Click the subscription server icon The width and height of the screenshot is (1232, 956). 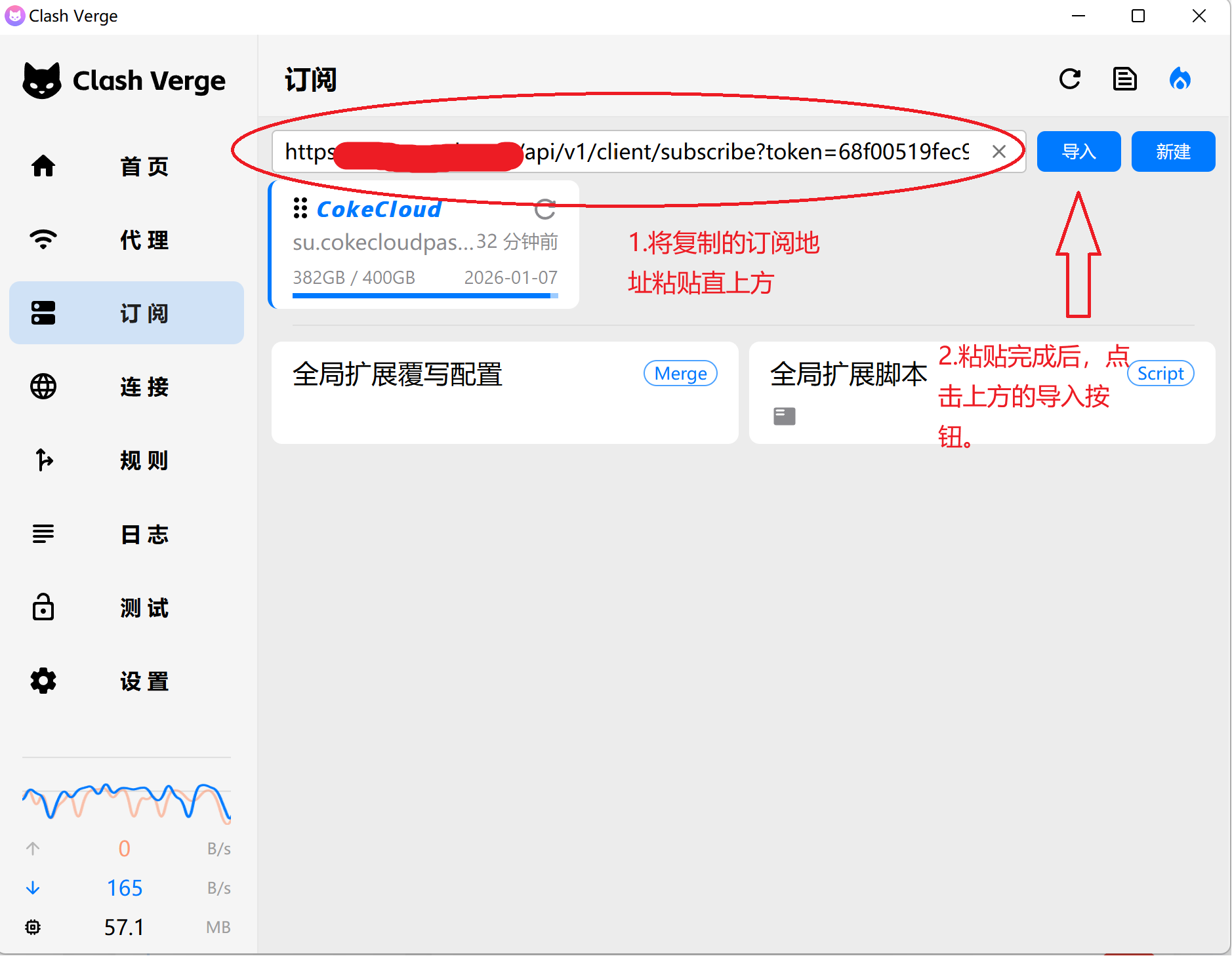pyautogui.click(x=43, y=313)
